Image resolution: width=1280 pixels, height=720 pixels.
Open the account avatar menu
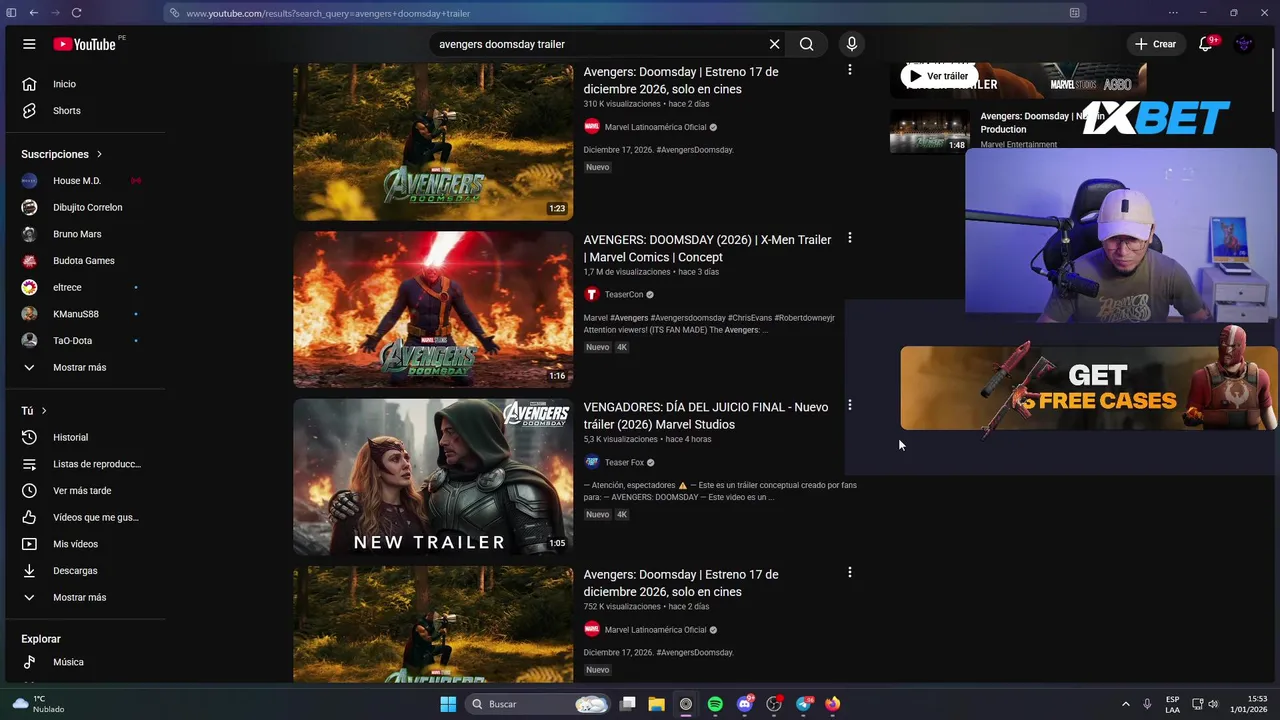(1244, 44)
